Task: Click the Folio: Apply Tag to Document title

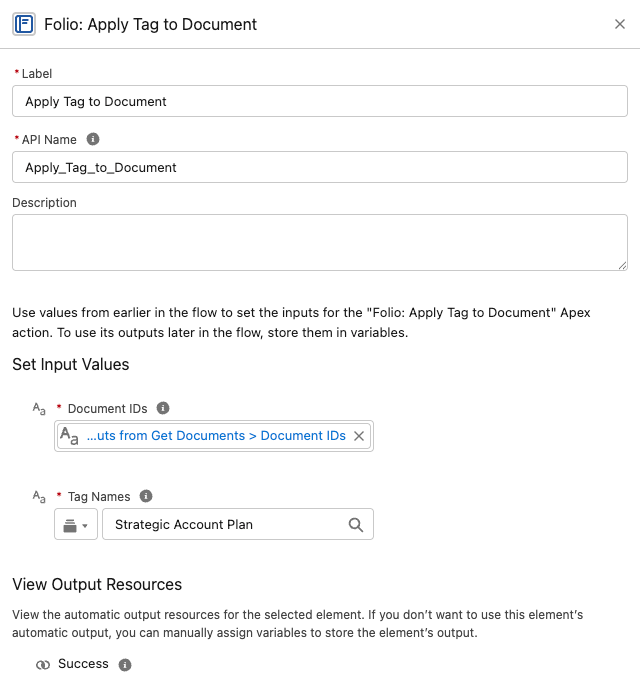Action: 151,24
